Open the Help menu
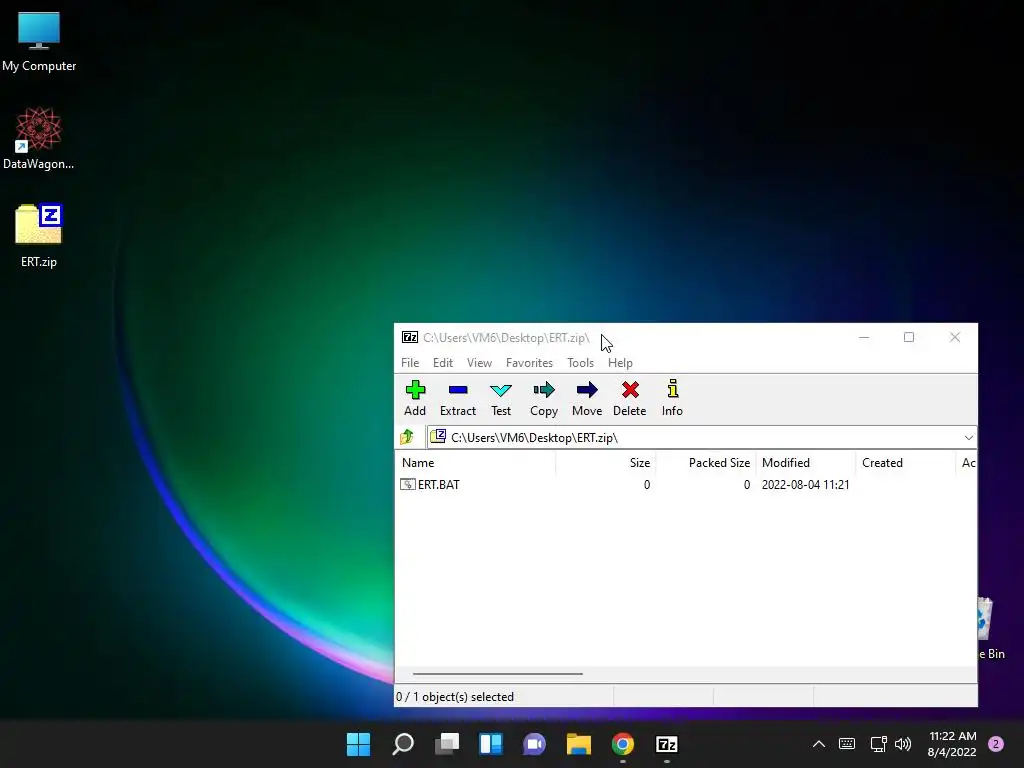Image resolution: width=1024 pixels, height=768 pixels. [x=620, y=362]
